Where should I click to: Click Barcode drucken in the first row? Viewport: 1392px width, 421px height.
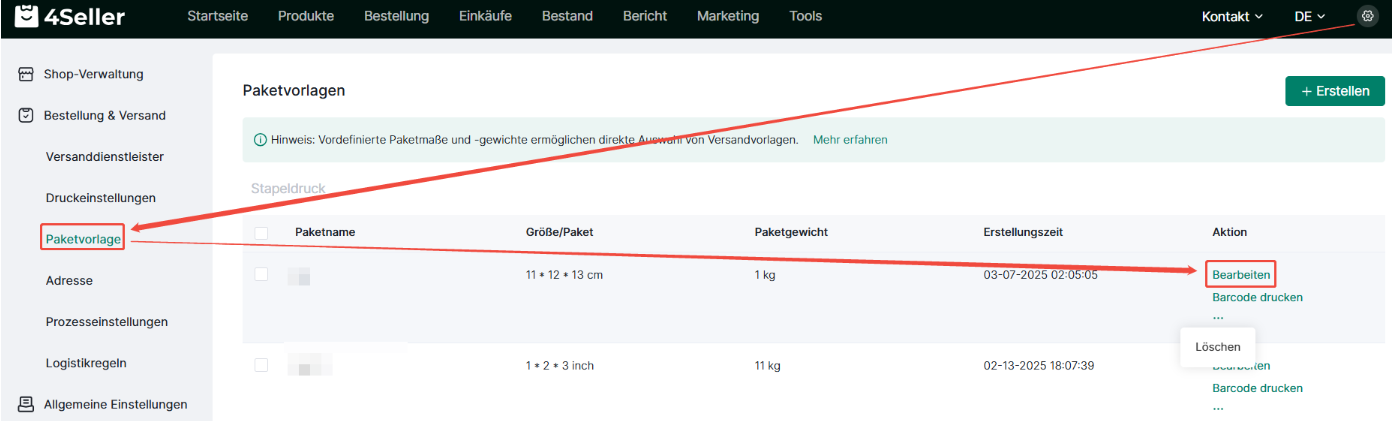point(1257,297)
